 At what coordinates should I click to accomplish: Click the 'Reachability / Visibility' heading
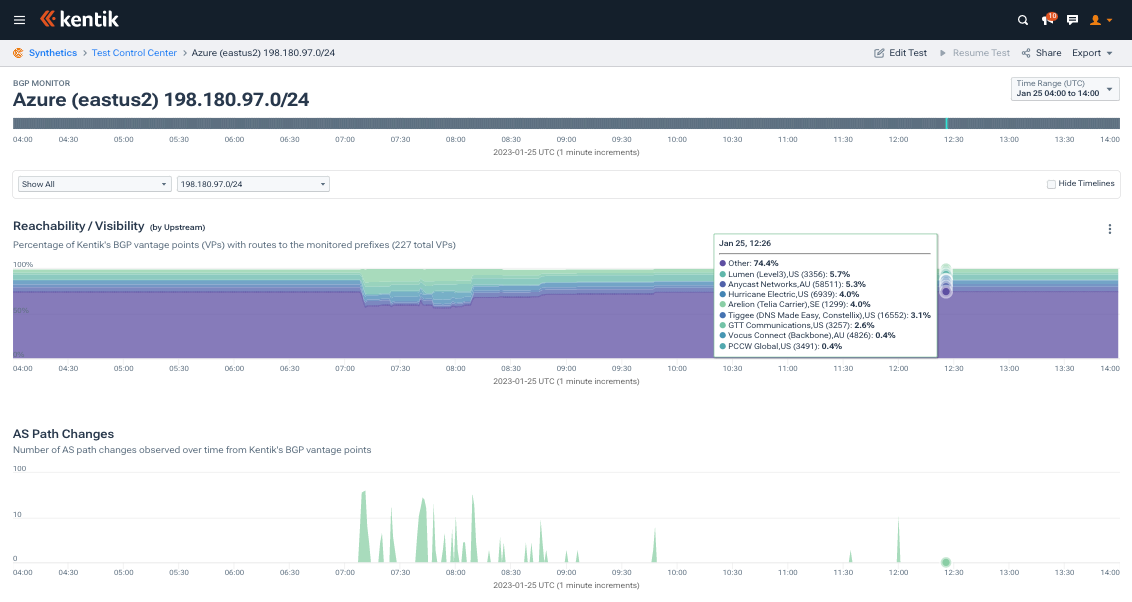[x=79, y=226]
